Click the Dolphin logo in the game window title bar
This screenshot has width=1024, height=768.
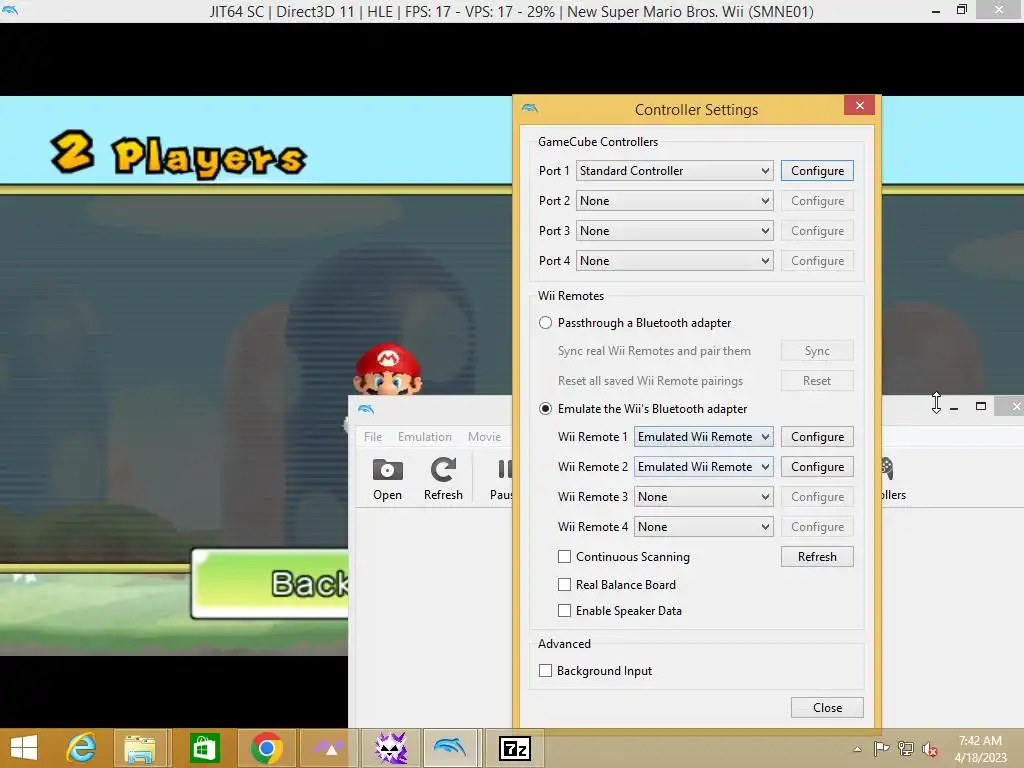click(x=10, y=10)
